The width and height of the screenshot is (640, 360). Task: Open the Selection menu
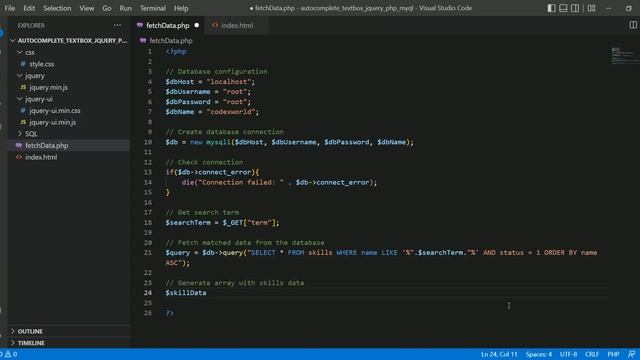coord(57,8)
